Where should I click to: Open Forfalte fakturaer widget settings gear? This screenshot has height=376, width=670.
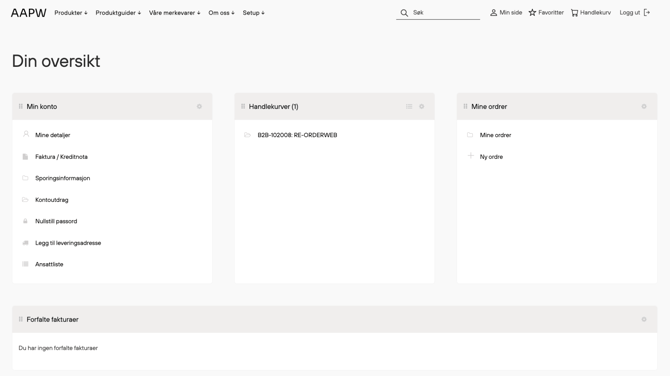pos(644,319)
